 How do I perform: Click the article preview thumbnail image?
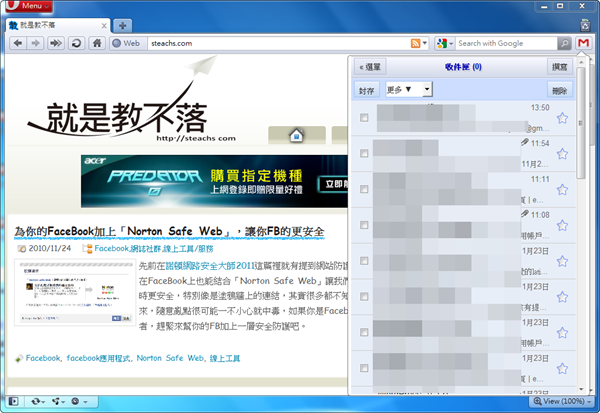coord(75,292)
